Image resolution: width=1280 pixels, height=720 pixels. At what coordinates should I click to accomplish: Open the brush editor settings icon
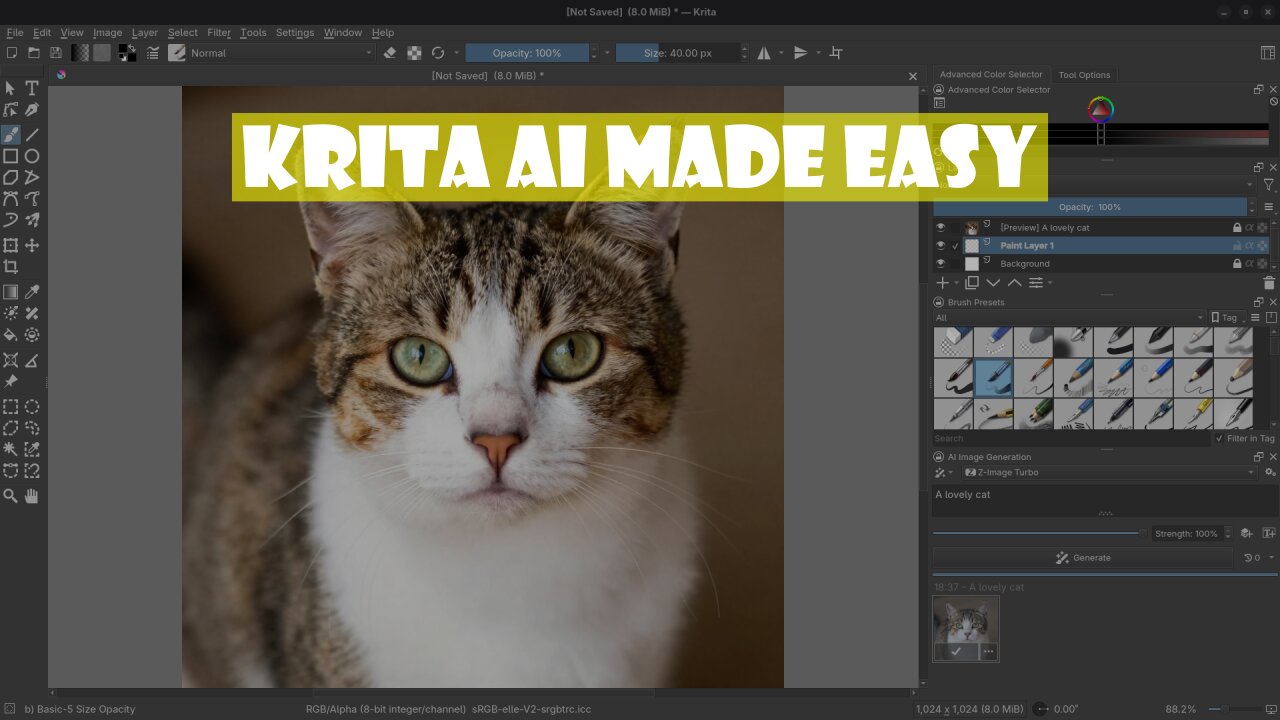(x=154, y=53)
